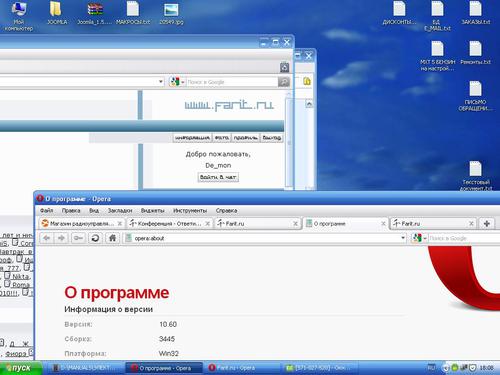This screenshot has width=500, height=375.
Task: Select the 20549.jpg image on the desktop
Action: point(171,13)
